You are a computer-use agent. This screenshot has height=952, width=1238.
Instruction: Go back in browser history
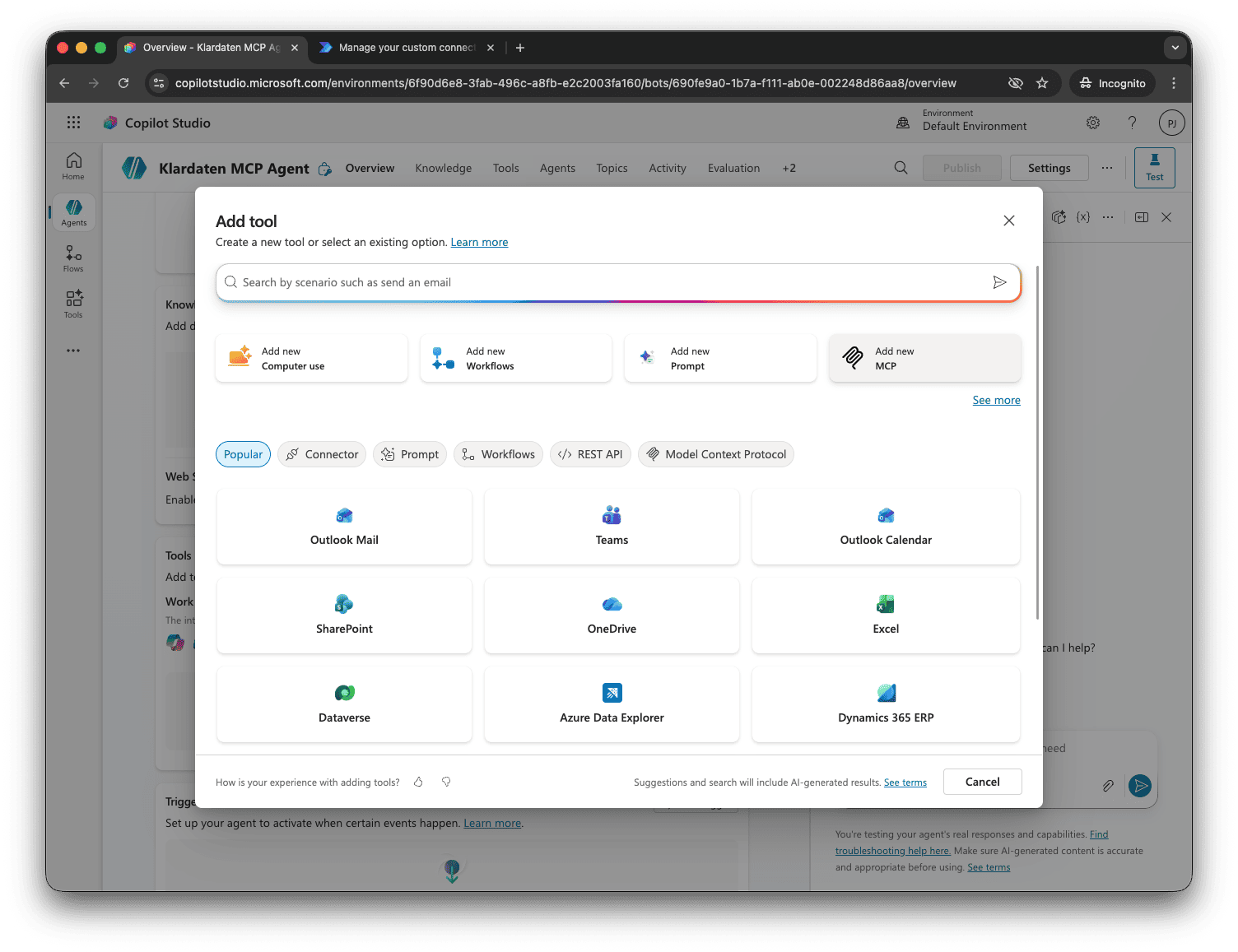click(x=64, y=83)
